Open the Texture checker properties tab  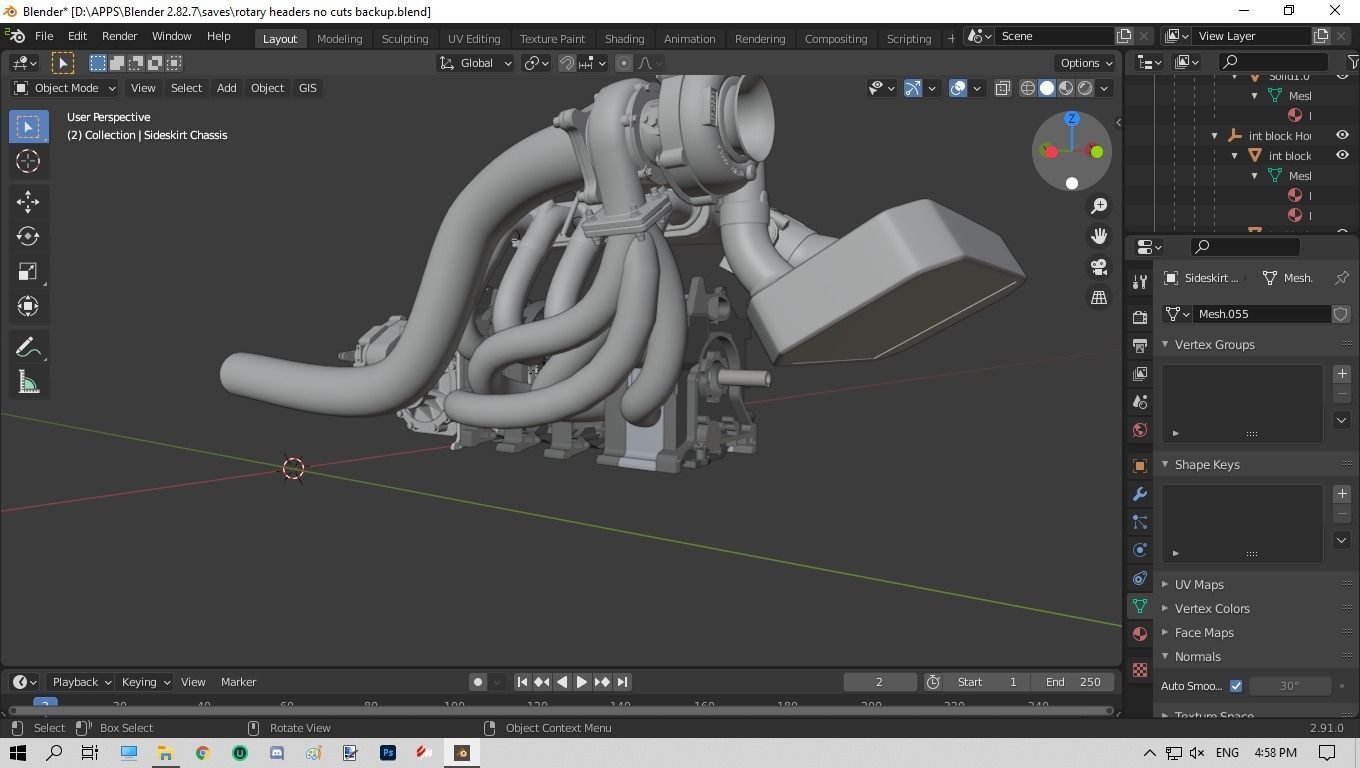click(1140, 670)
